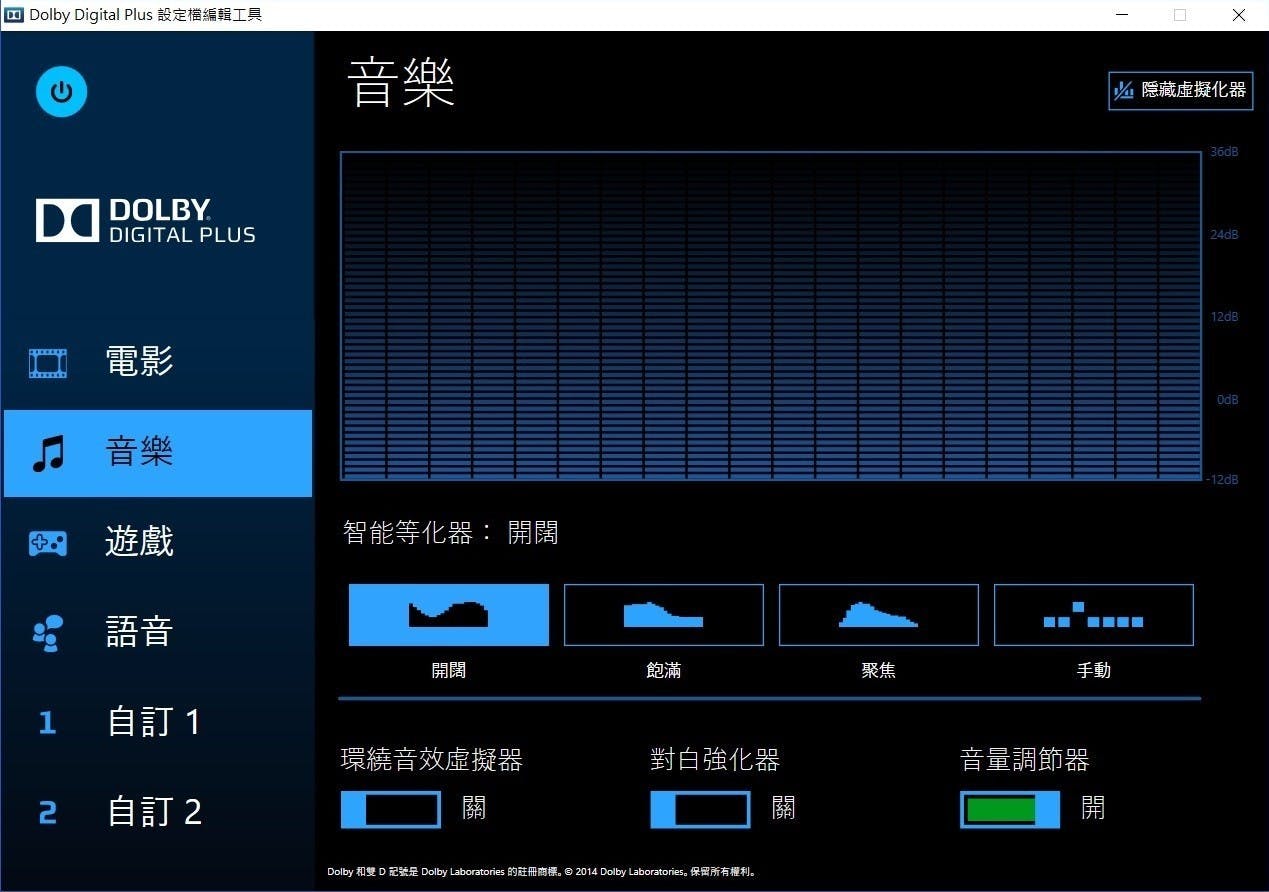Switch to the 語音 profile
The image size is (1269, 892).
pos(158,633)
